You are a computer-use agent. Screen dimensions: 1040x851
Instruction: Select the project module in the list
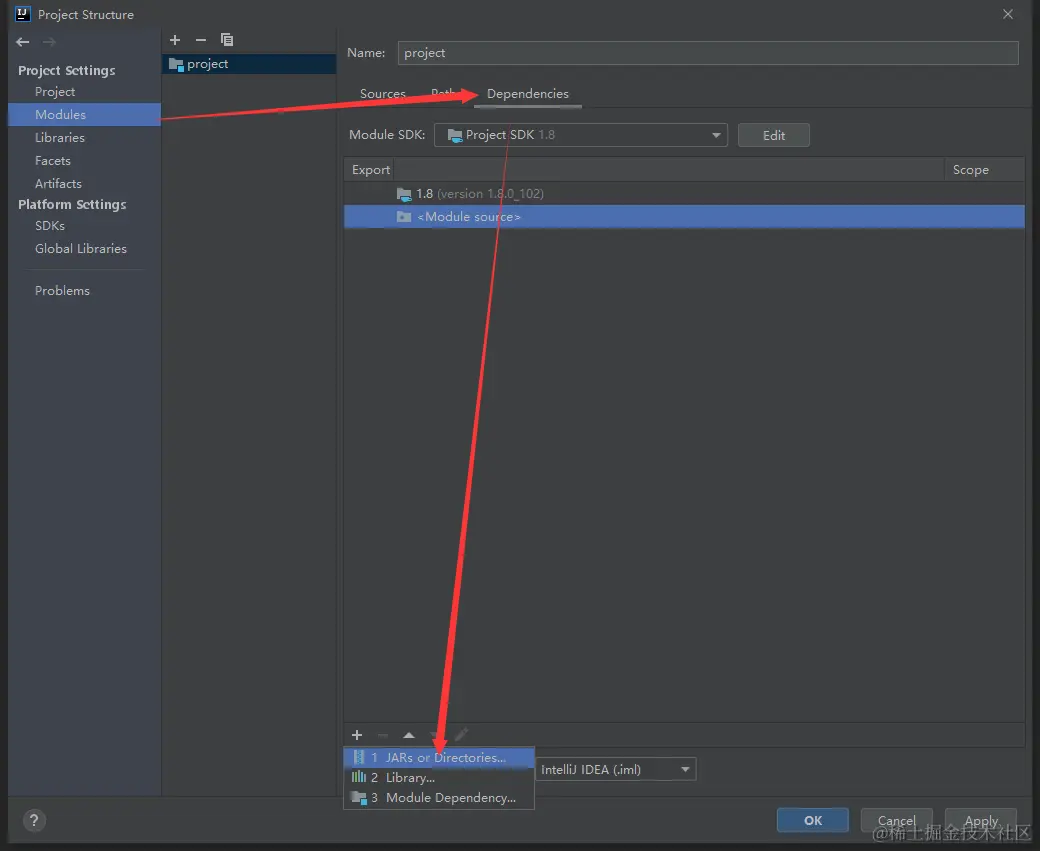point(249,64)
